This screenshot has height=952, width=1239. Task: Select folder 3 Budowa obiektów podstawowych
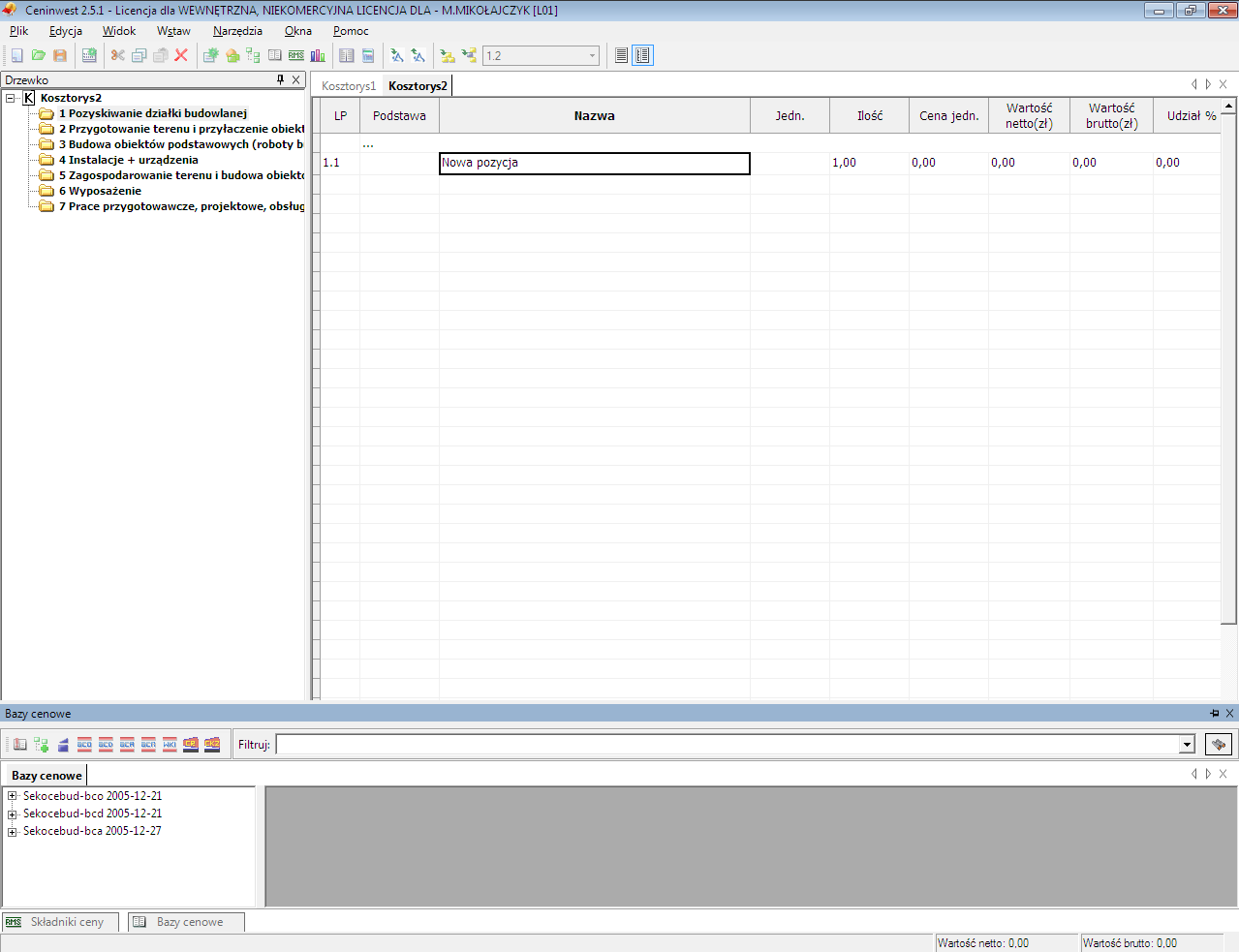click(181, 144)
